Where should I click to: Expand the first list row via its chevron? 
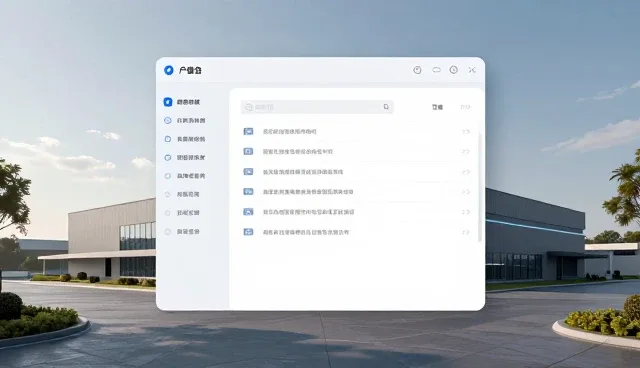pyautogui.click(x=466, y=131)
